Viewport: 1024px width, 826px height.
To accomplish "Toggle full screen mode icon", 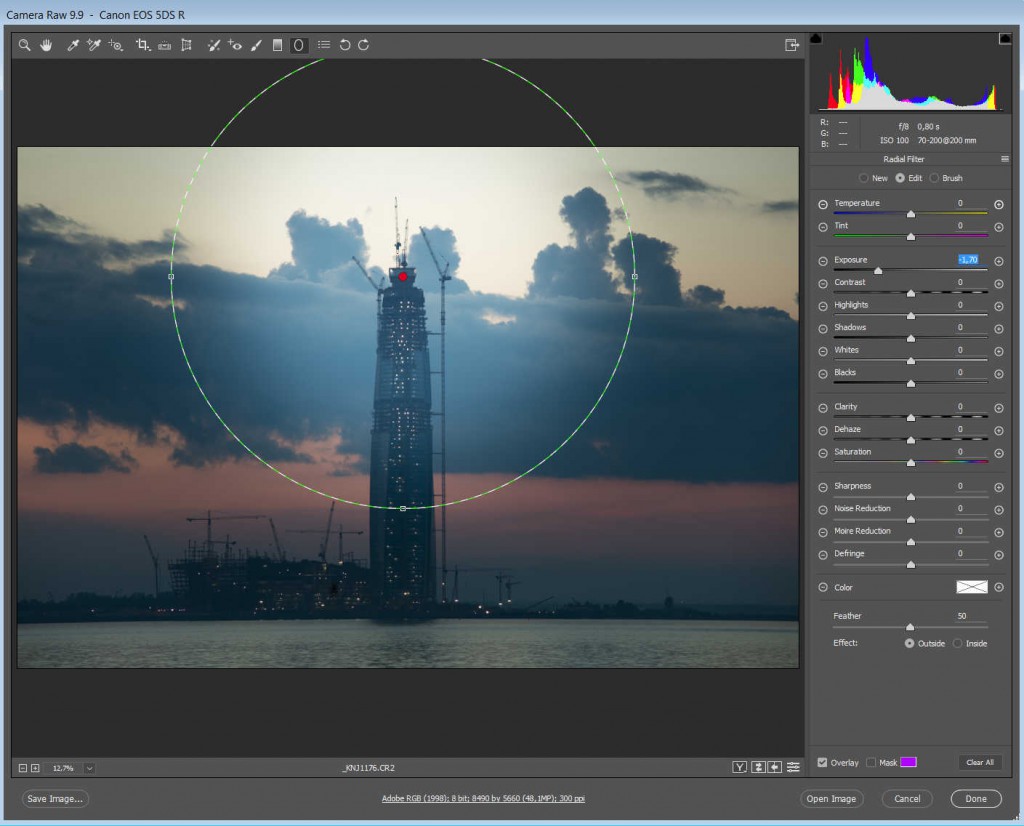I will coord(791,45).
